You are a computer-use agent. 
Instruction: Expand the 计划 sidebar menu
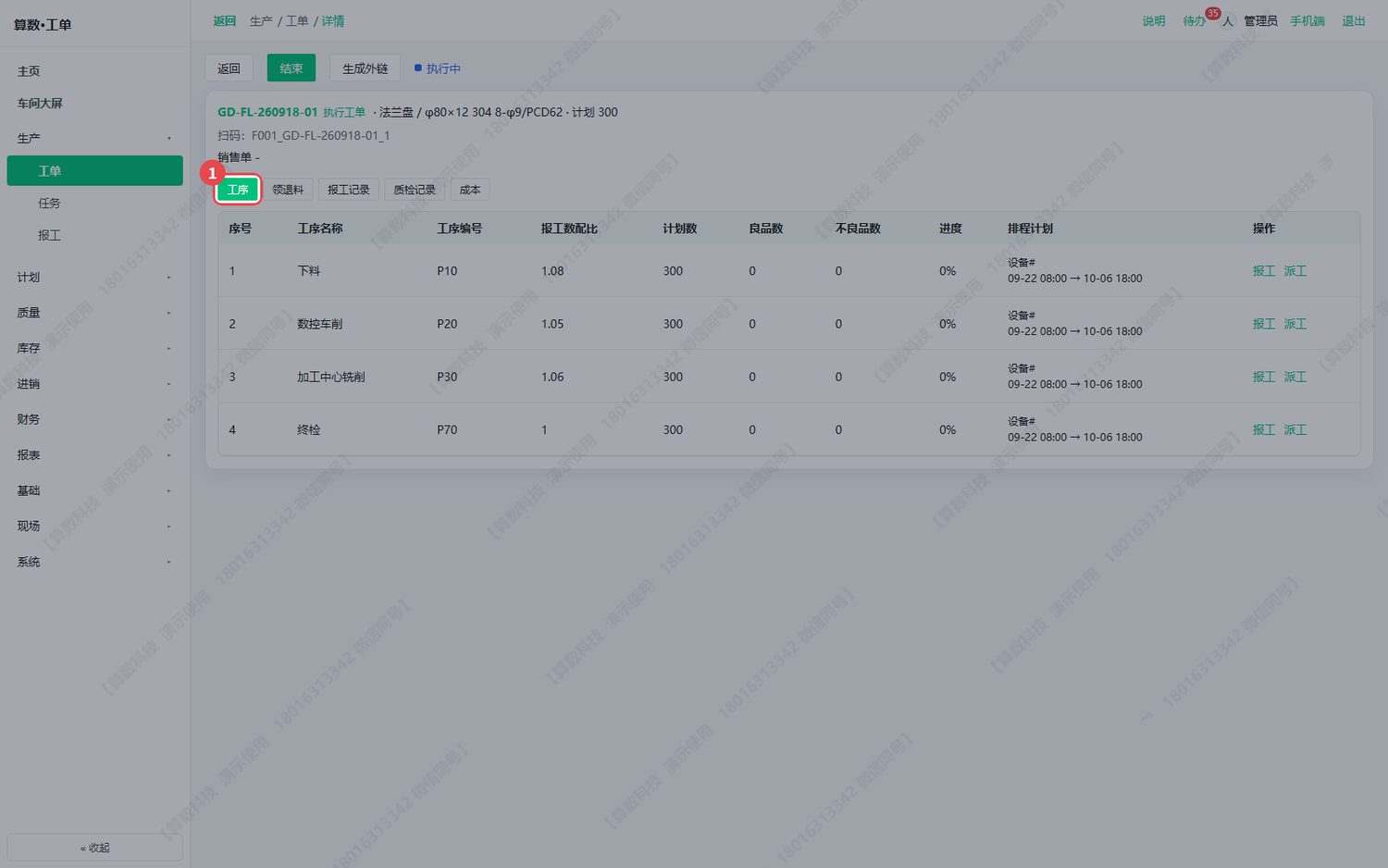point(94,277)
